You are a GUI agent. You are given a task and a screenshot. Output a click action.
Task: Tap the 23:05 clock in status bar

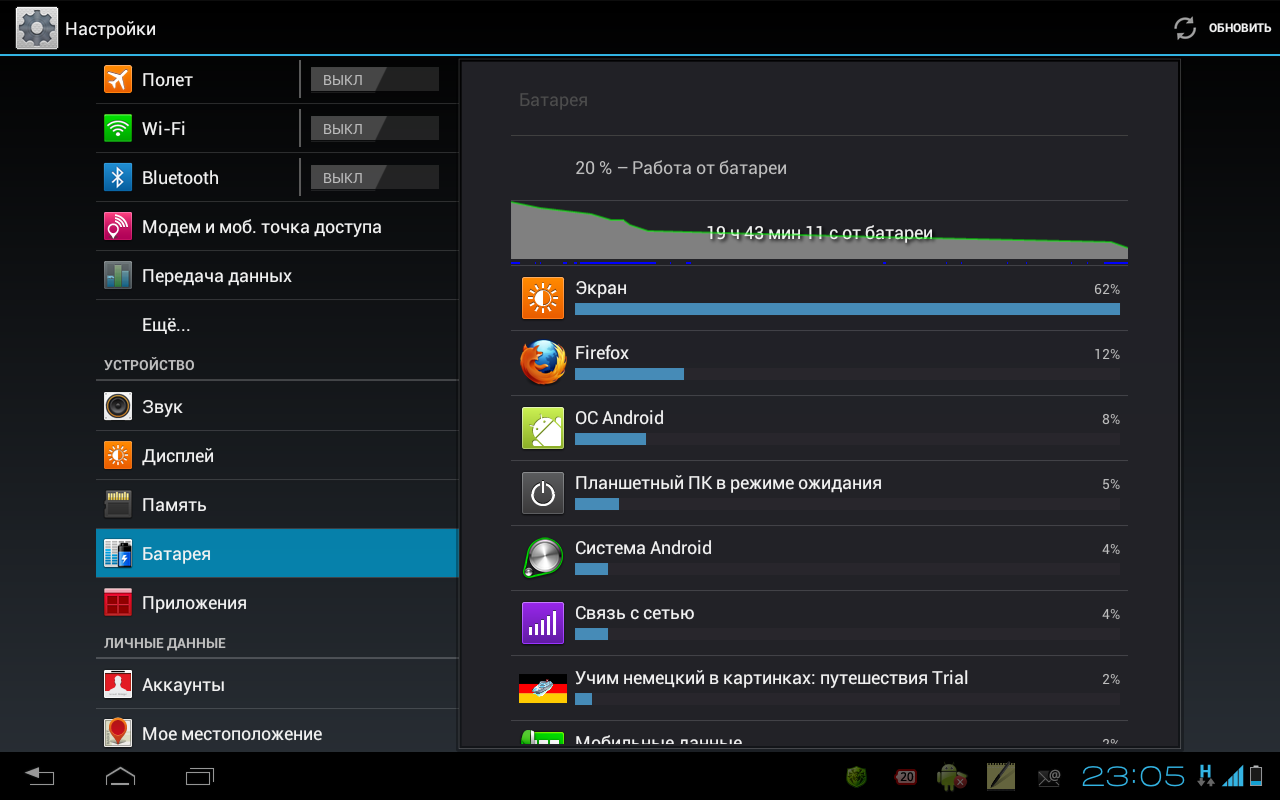[1134, 776]
